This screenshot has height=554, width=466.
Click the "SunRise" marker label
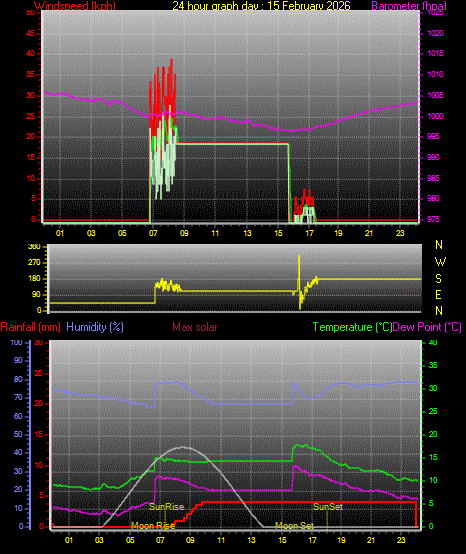166,507
